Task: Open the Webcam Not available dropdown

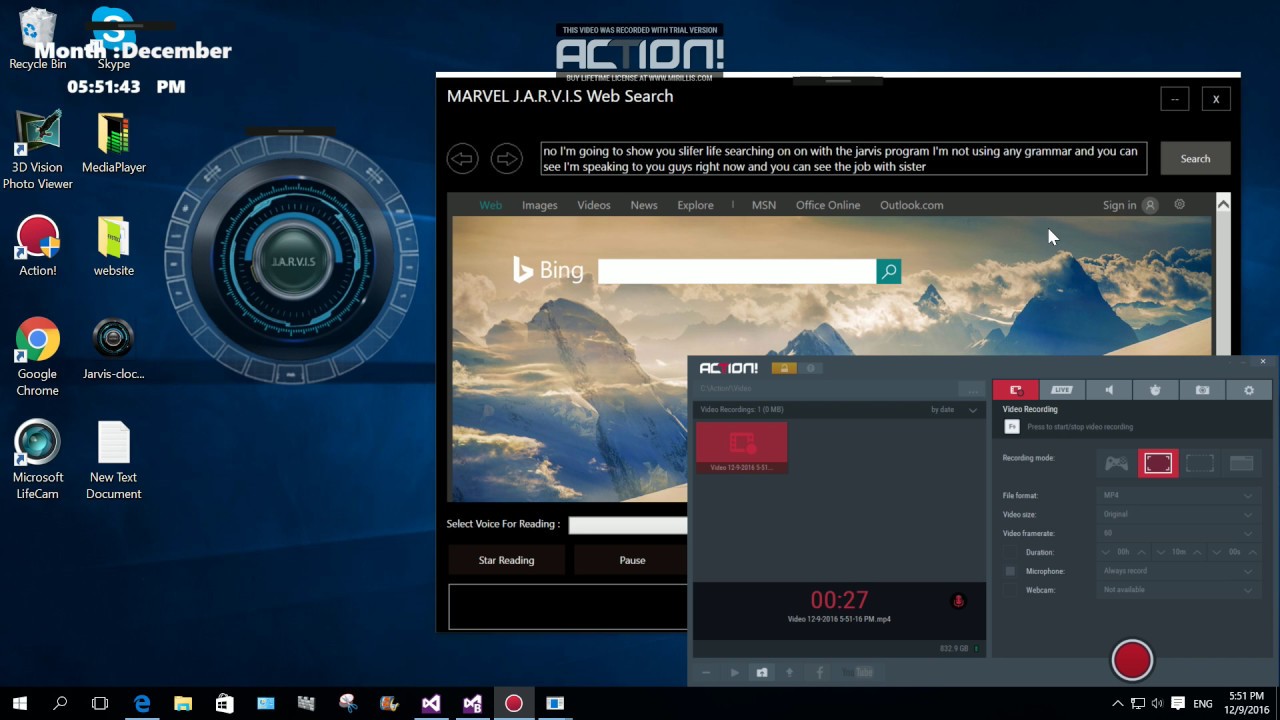Action: (x=1178, y=590)
